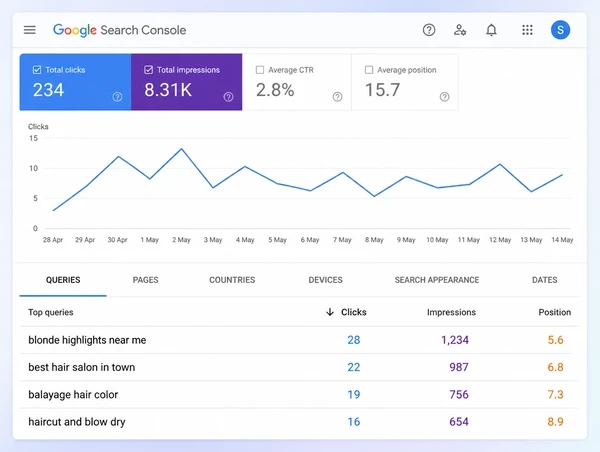This screenshot has height=452, width=600.
Task: Click help icon on Average CTR card
Action: pos(337,97)
